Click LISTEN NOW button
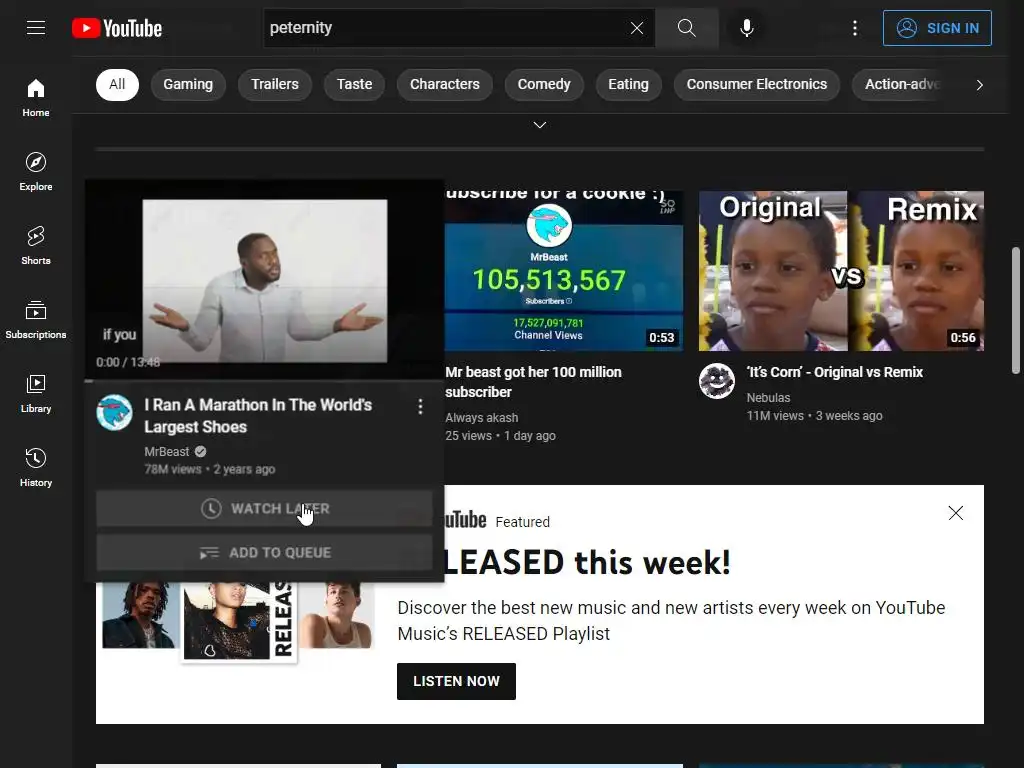Image resolution: width=1024 pixels, height=768 pixels. pos(456,681)
